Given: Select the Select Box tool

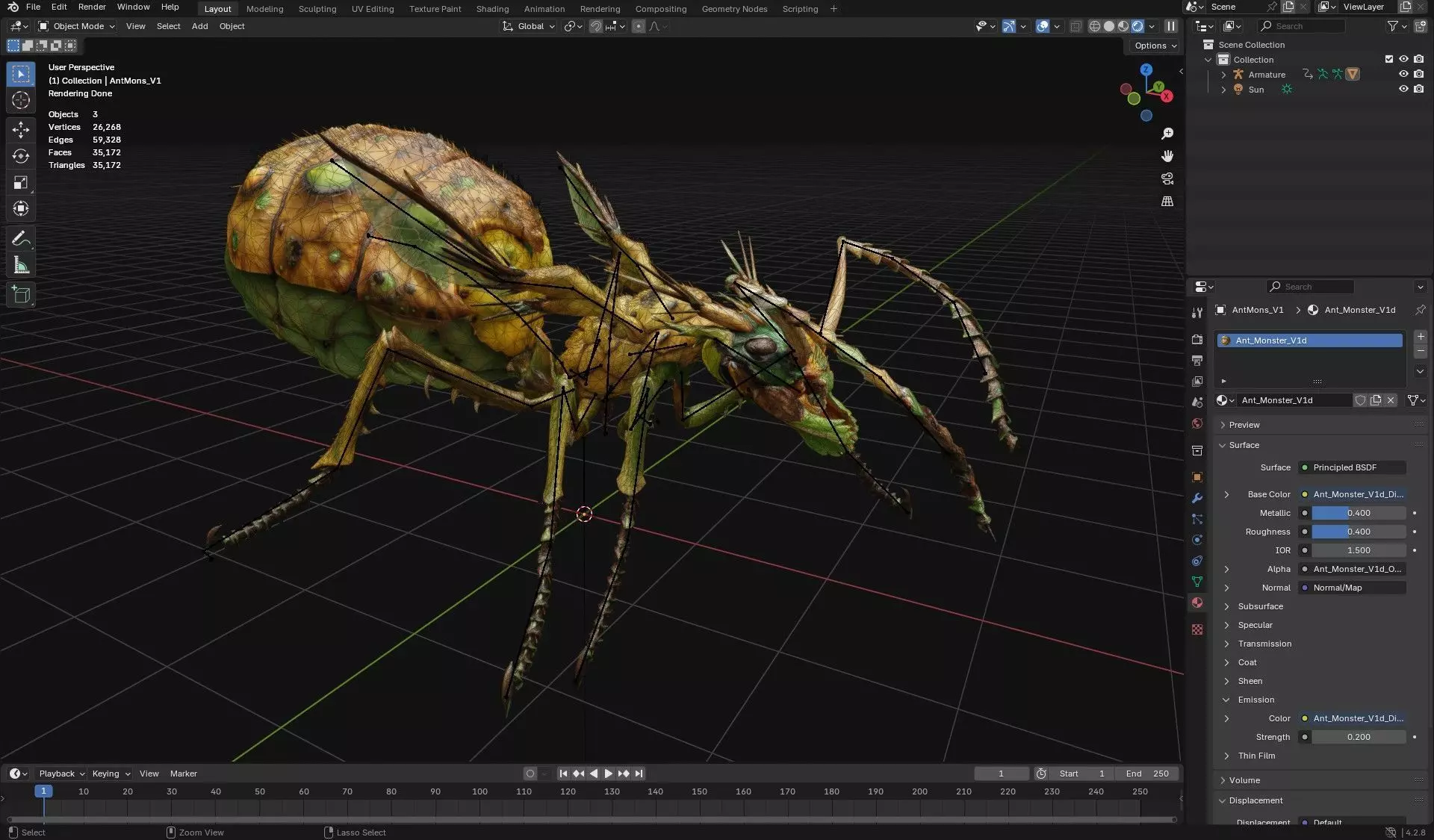Looking at the screenshot, I should [x=21, y=74].
